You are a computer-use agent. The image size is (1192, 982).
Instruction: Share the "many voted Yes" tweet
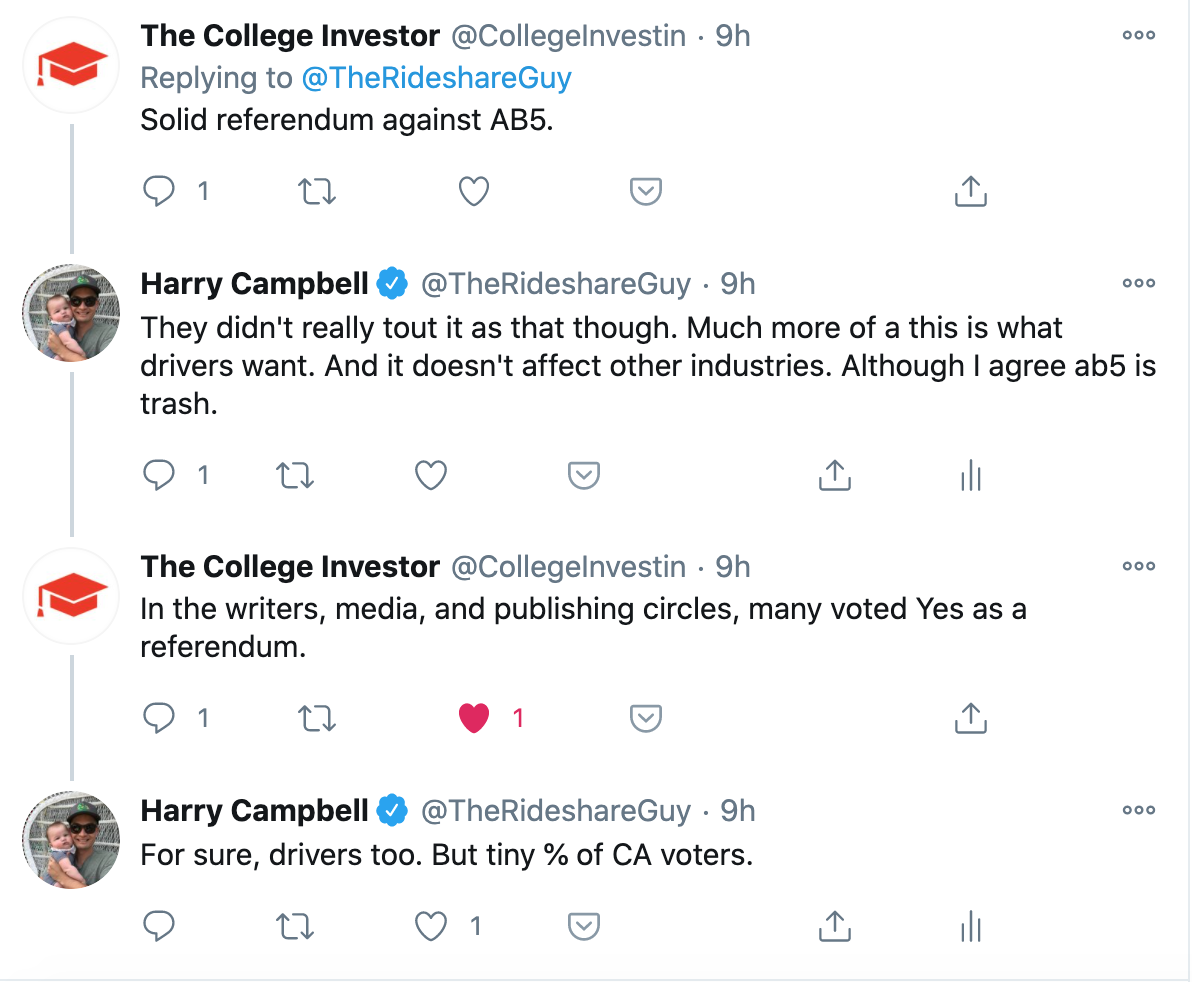coord(970,718)
